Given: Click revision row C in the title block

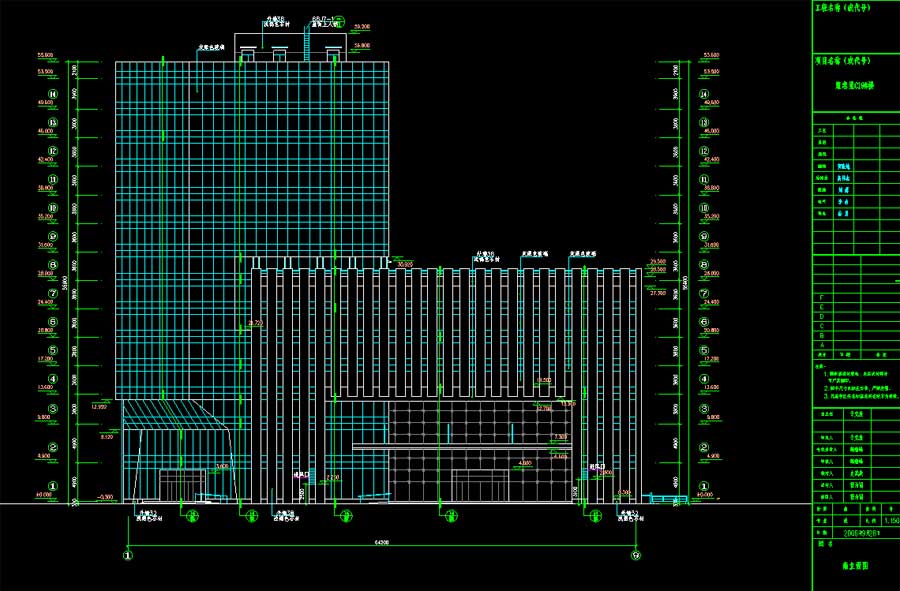Looking at the screenshot, I should (x=856, y=326).
